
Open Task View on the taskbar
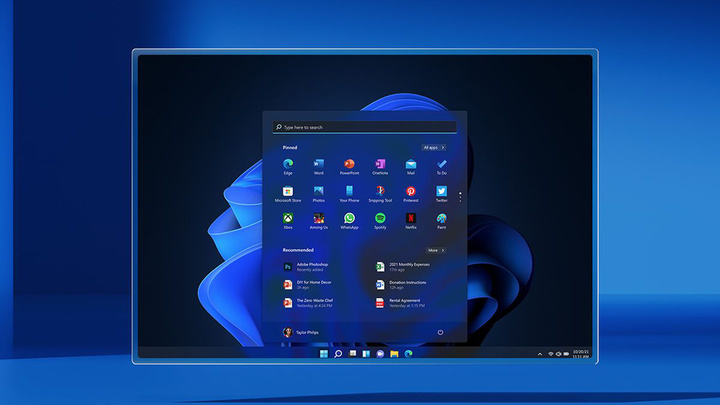(353, 354)
